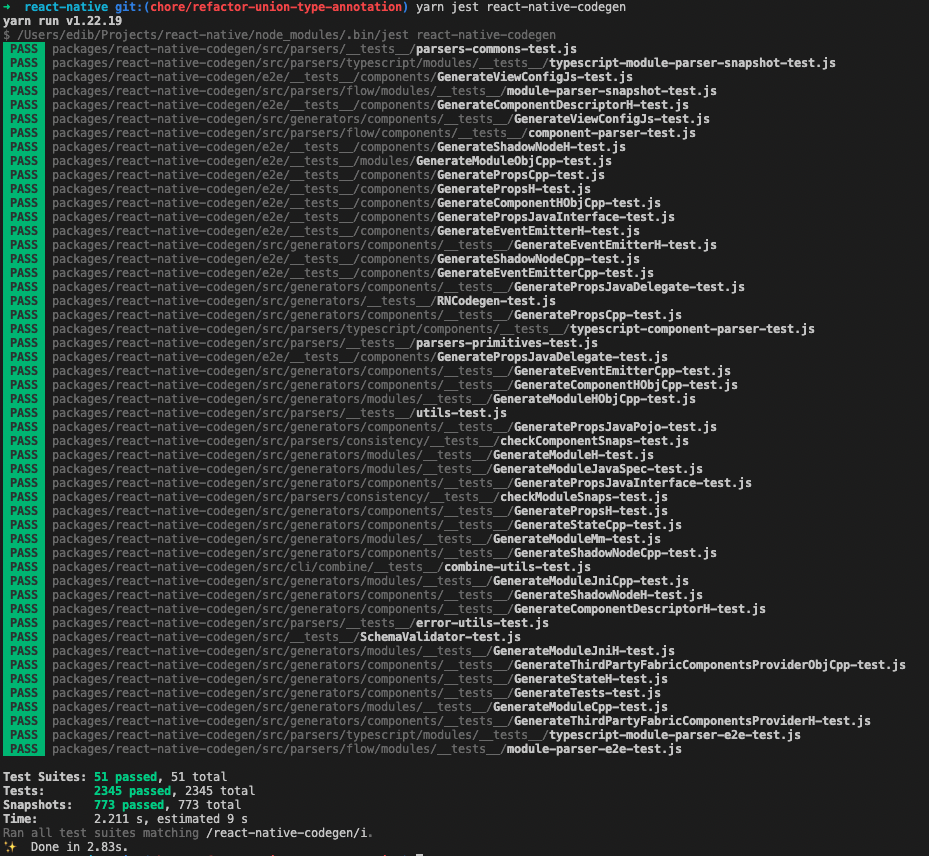Click file name GenerateModuleMm-test.js
The width and height of the screenshot is (929, 856).
pos(576,539)
